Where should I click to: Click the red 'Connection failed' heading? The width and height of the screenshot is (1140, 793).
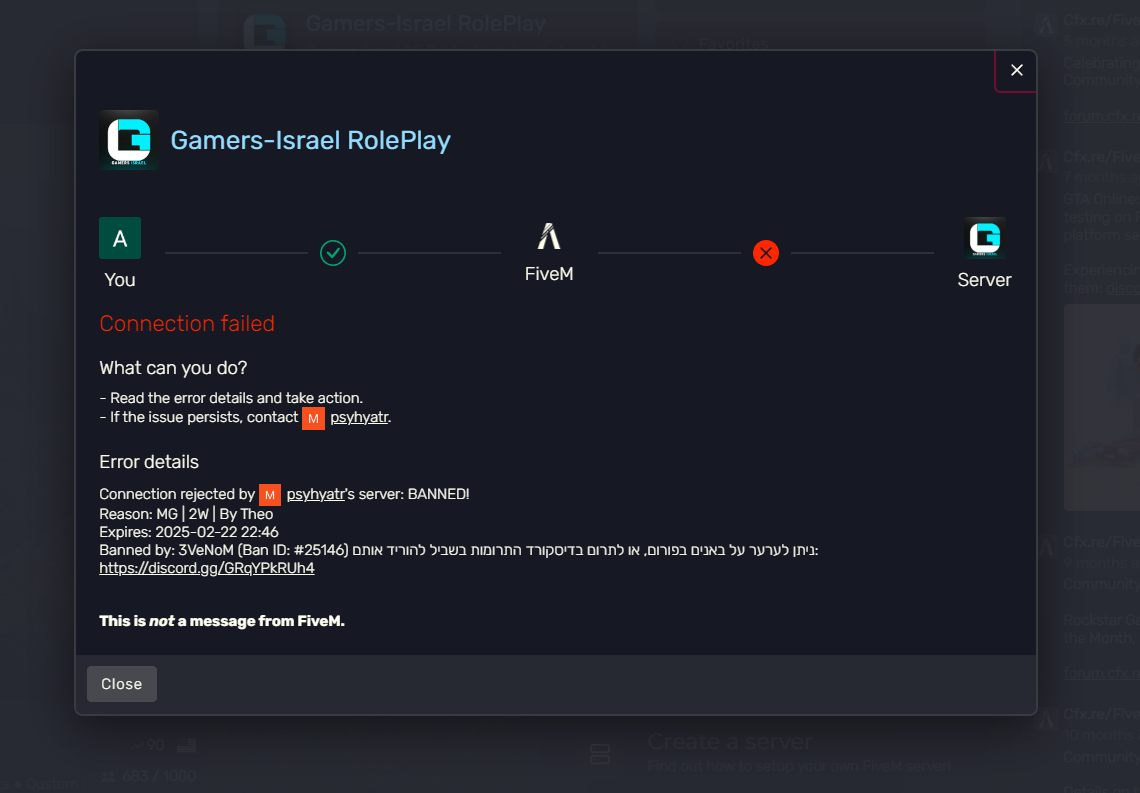pyautogui.click(x=187, y=324)
